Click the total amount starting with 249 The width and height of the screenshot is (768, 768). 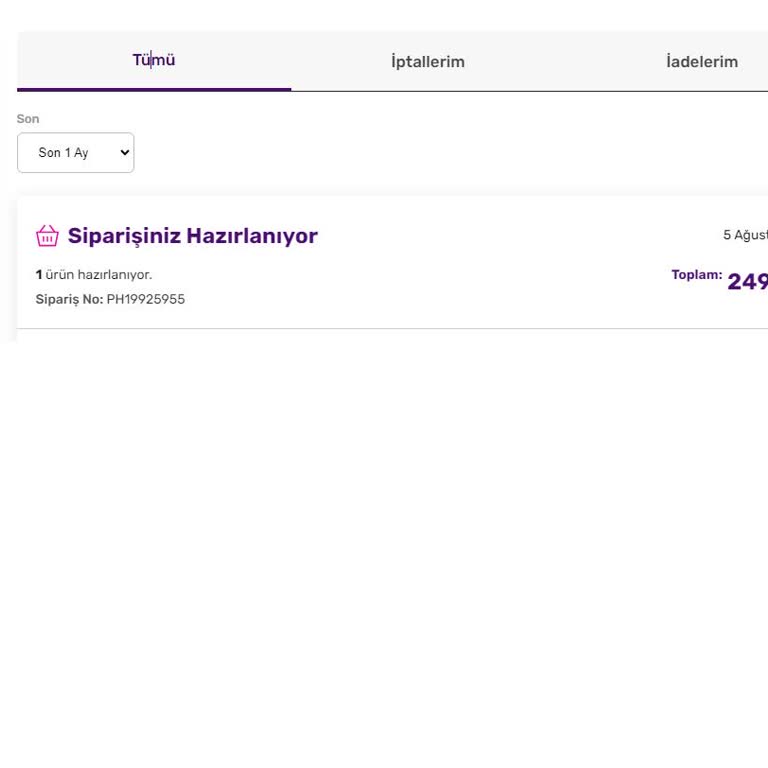click(747, 281)
